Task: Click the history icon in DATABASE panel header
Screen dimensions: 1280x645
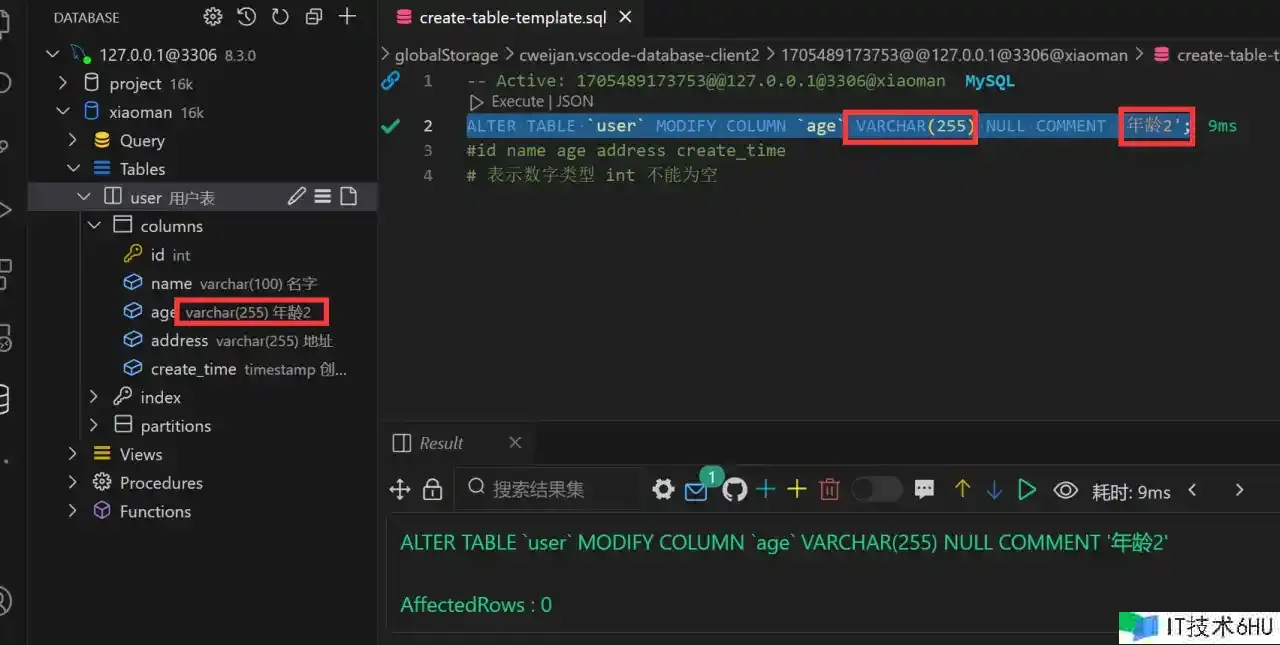Action: click(x=246, y=17)
